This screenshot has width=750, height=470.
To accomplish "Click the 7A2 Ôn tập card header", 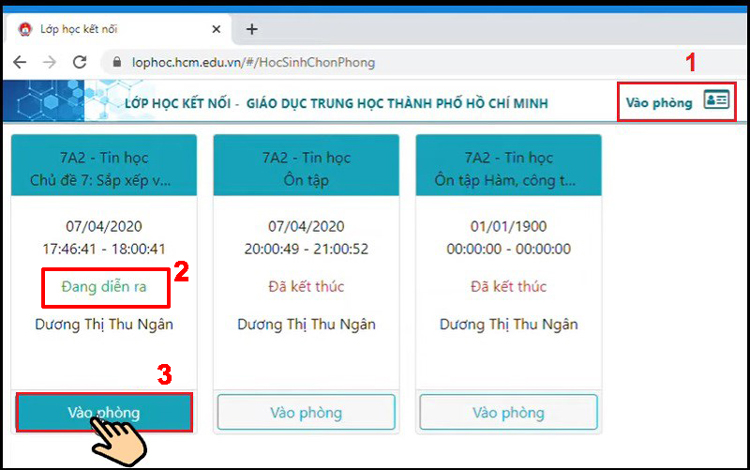I will 306,165.
